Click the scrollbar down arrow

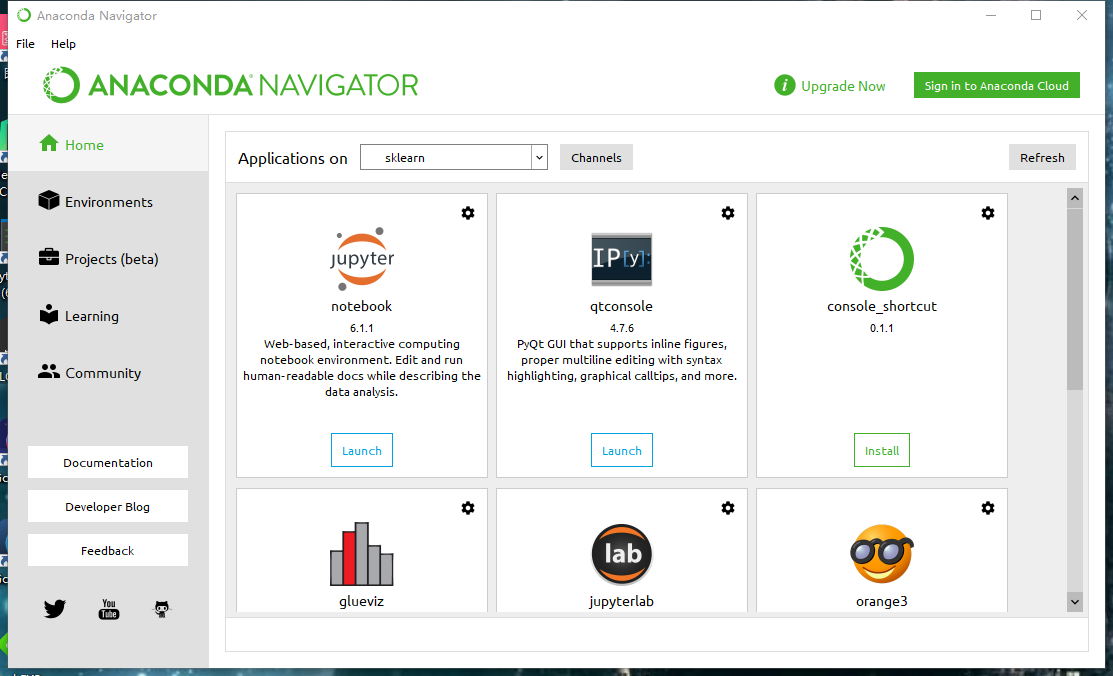pyautogui.click(x=1075, y=601)
